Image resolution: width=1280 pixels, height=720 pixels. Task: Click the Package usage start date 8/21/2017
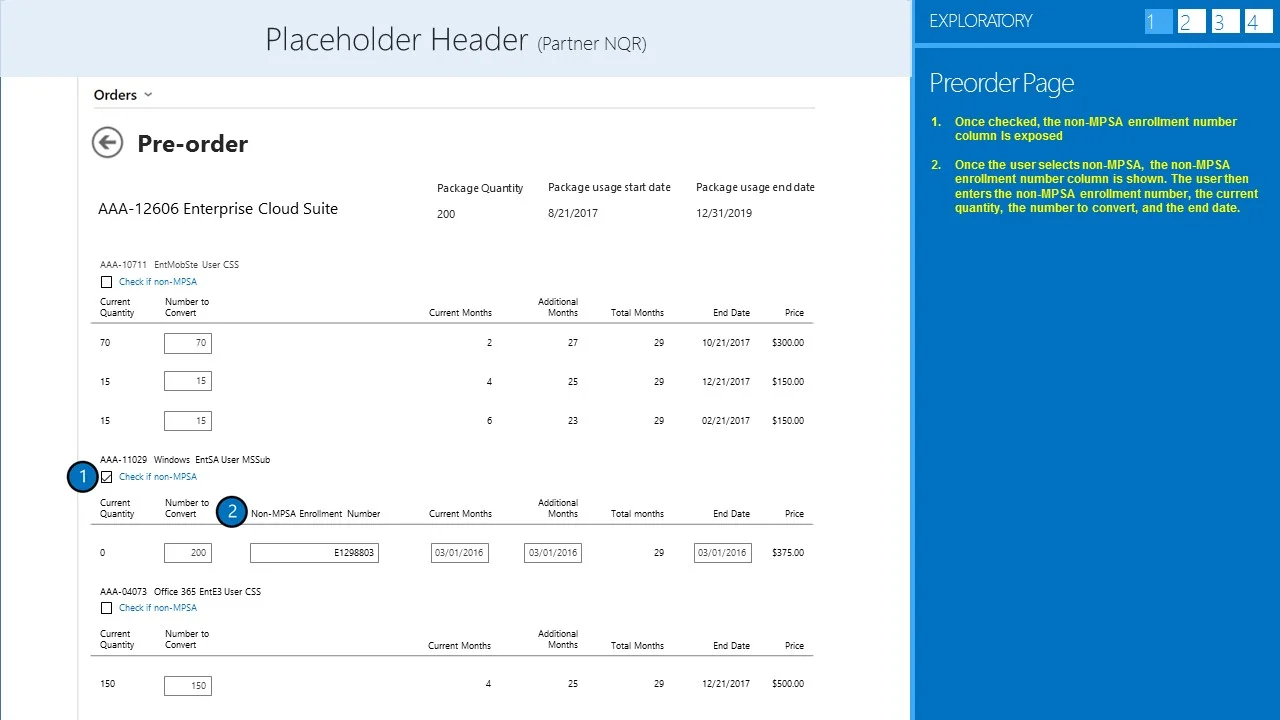573,213
